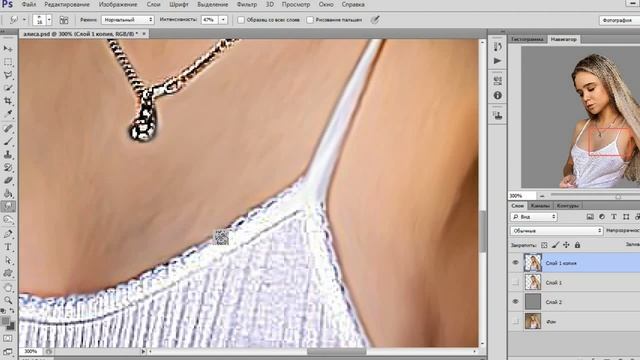The width and height of the screenshot is (640, 360).
Task: Filter layers by adjustment type icon
Action: coord(602,217)
